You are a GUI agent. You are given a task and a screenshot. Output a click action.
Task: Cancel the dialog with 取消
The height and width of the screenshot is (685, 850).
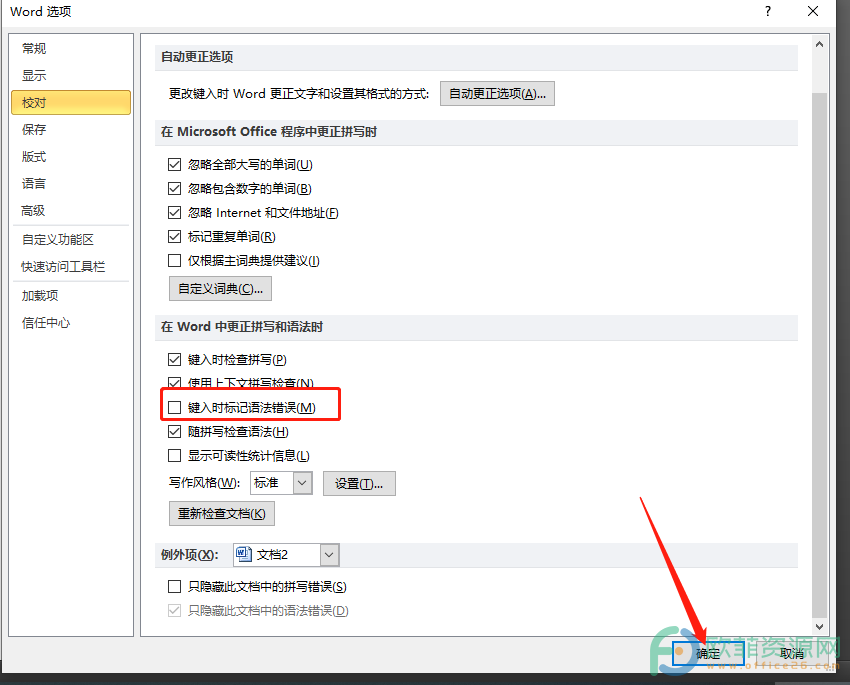point(791,654)
